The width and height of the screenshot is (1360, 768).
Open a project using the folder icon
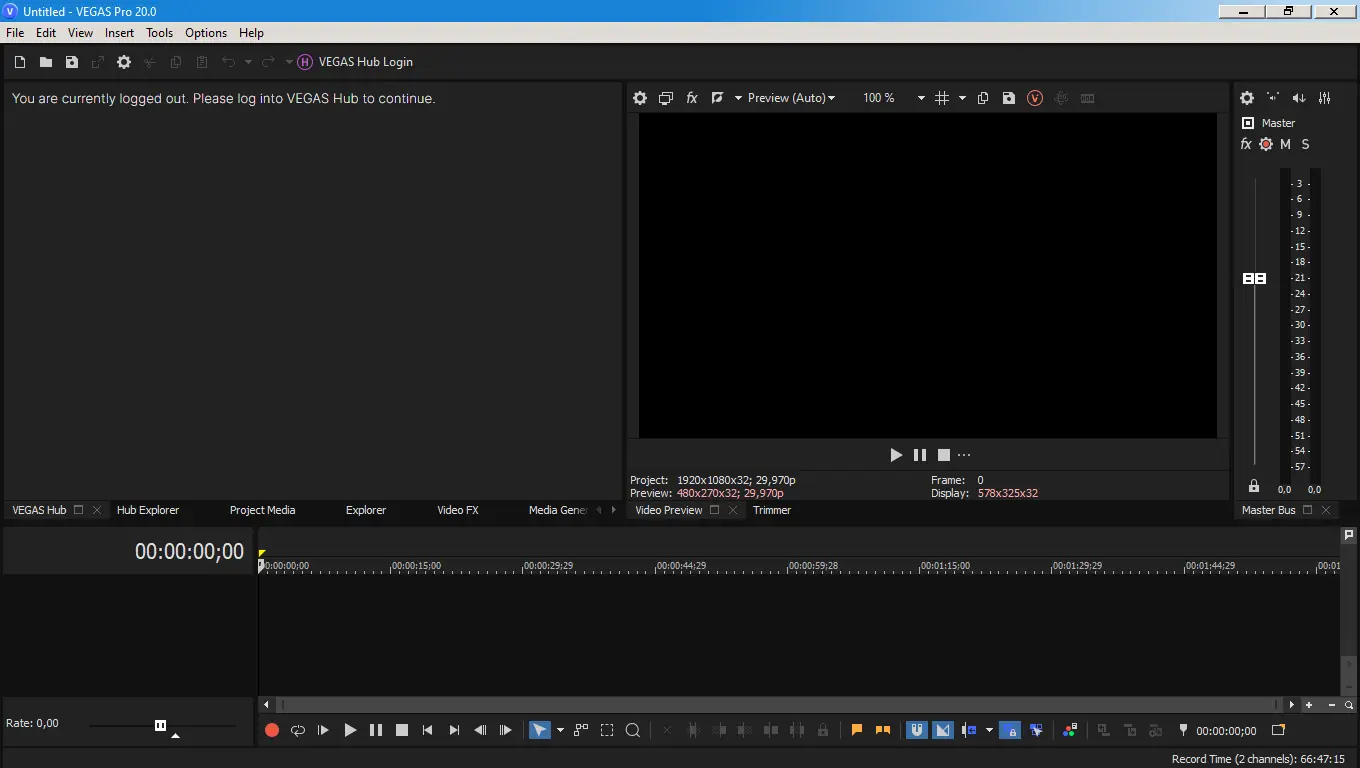pos(46,62)
